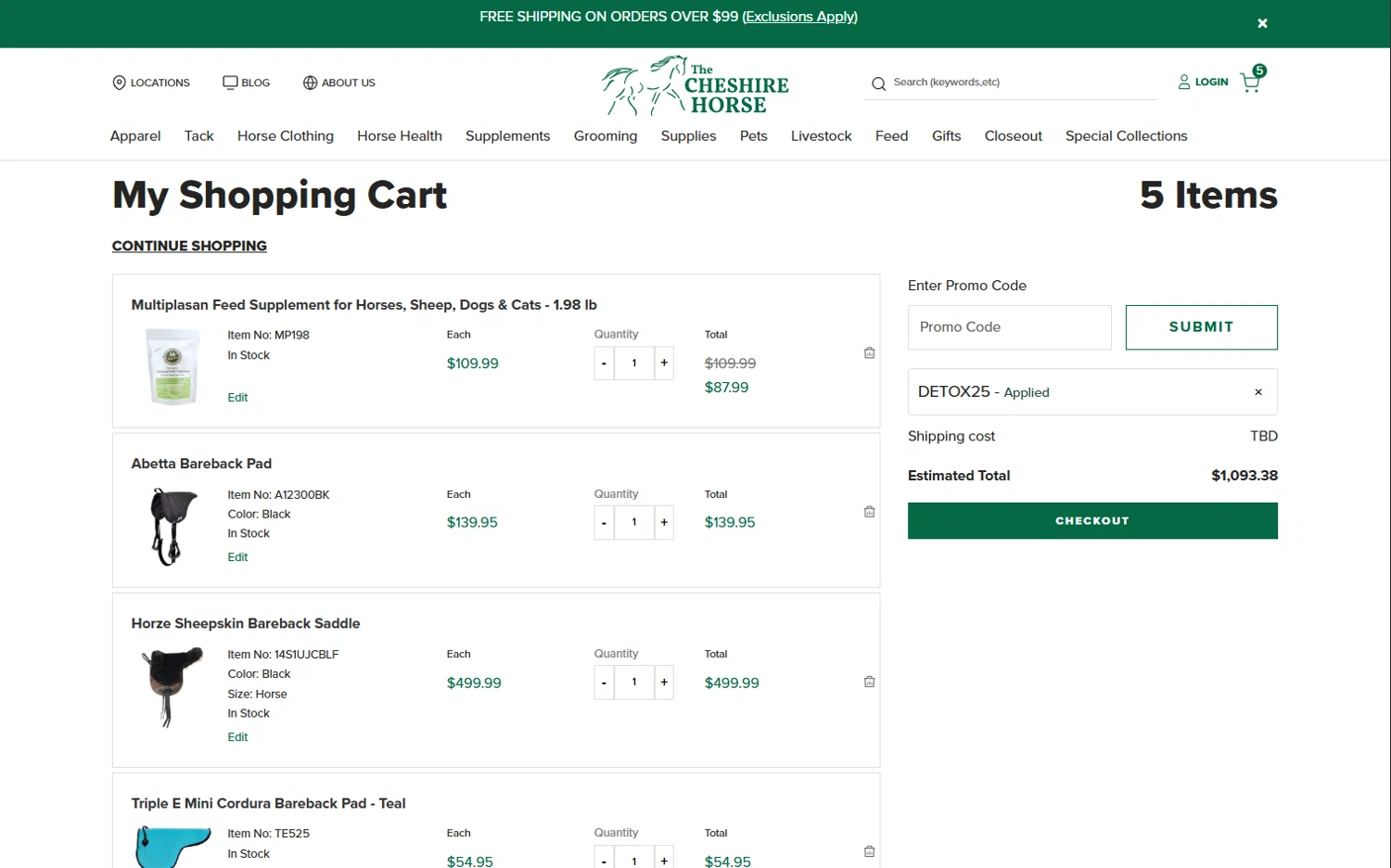Decrease Abetta Bareback Pad quantity
This screenshot has width=1391, height=868.
click(604, 522)
